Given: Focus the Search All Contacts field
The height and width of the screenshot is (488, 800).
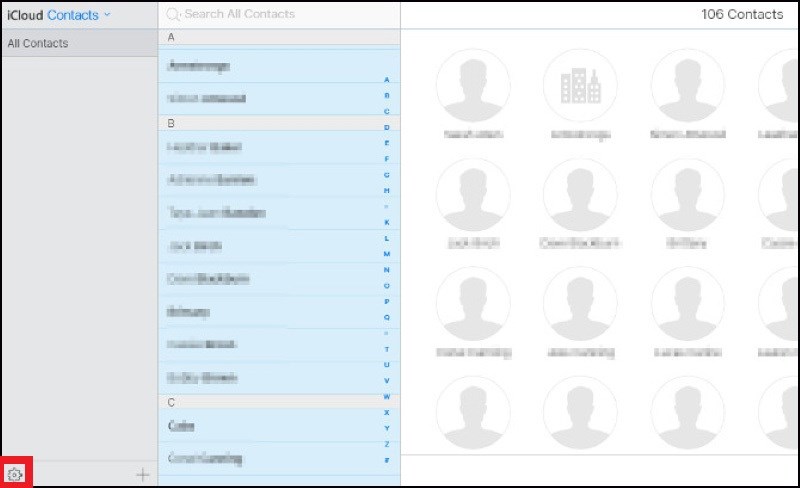Looking at the screenshot, I should coord(279,14).
